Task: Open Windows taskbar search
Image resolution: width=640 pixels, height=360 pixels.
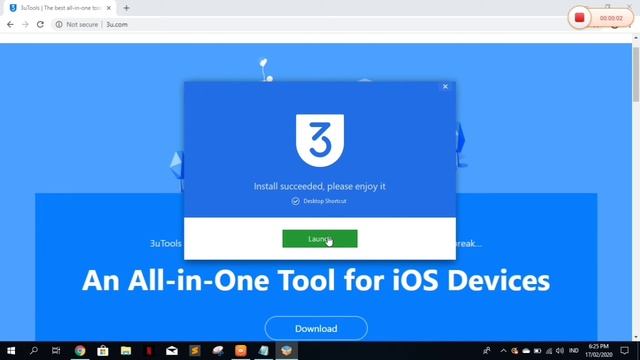Action: [x=34, y=351]
